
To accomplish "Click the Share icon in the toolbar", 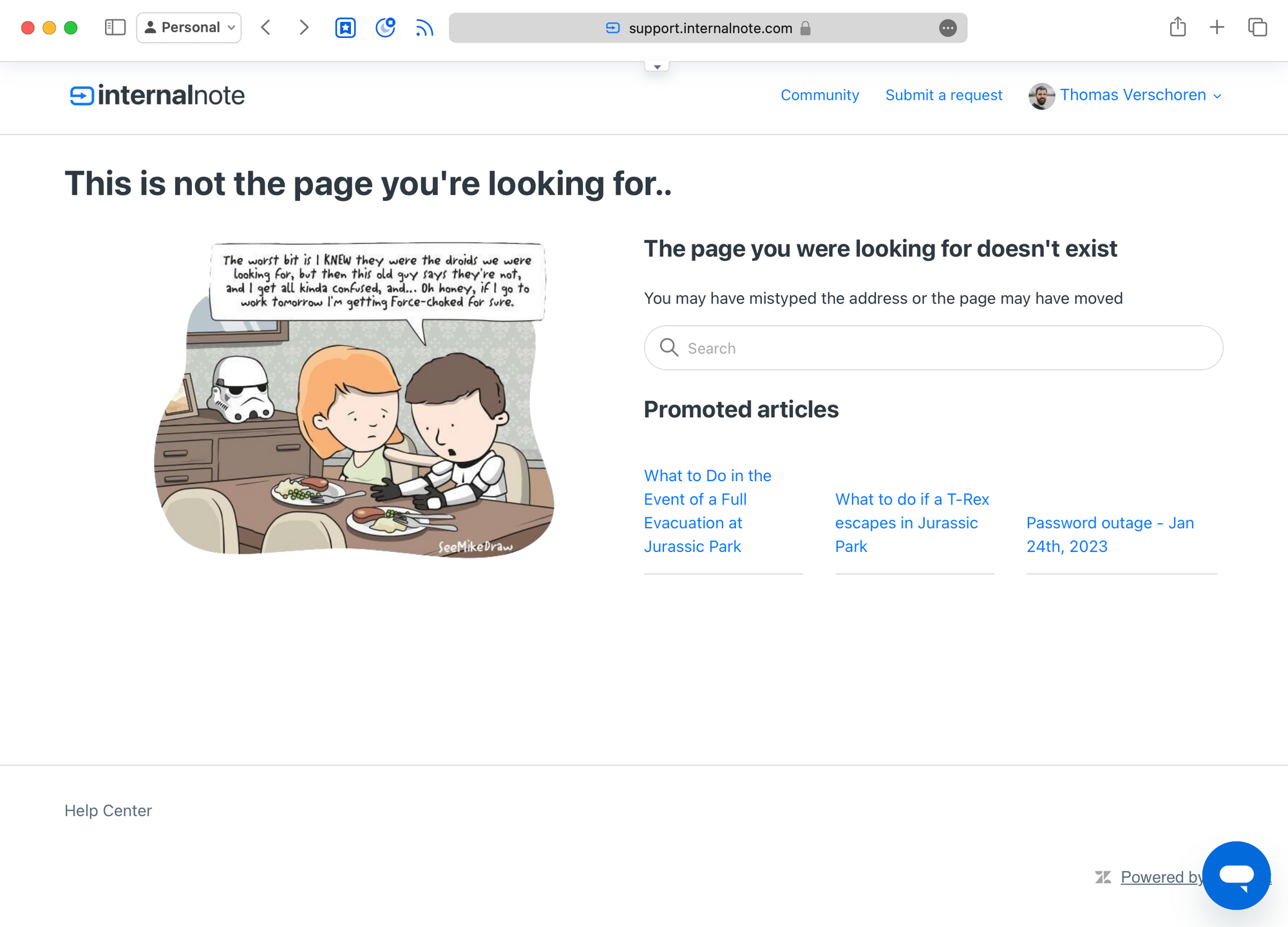I will pyautogui.click(x=1177, y=27).
